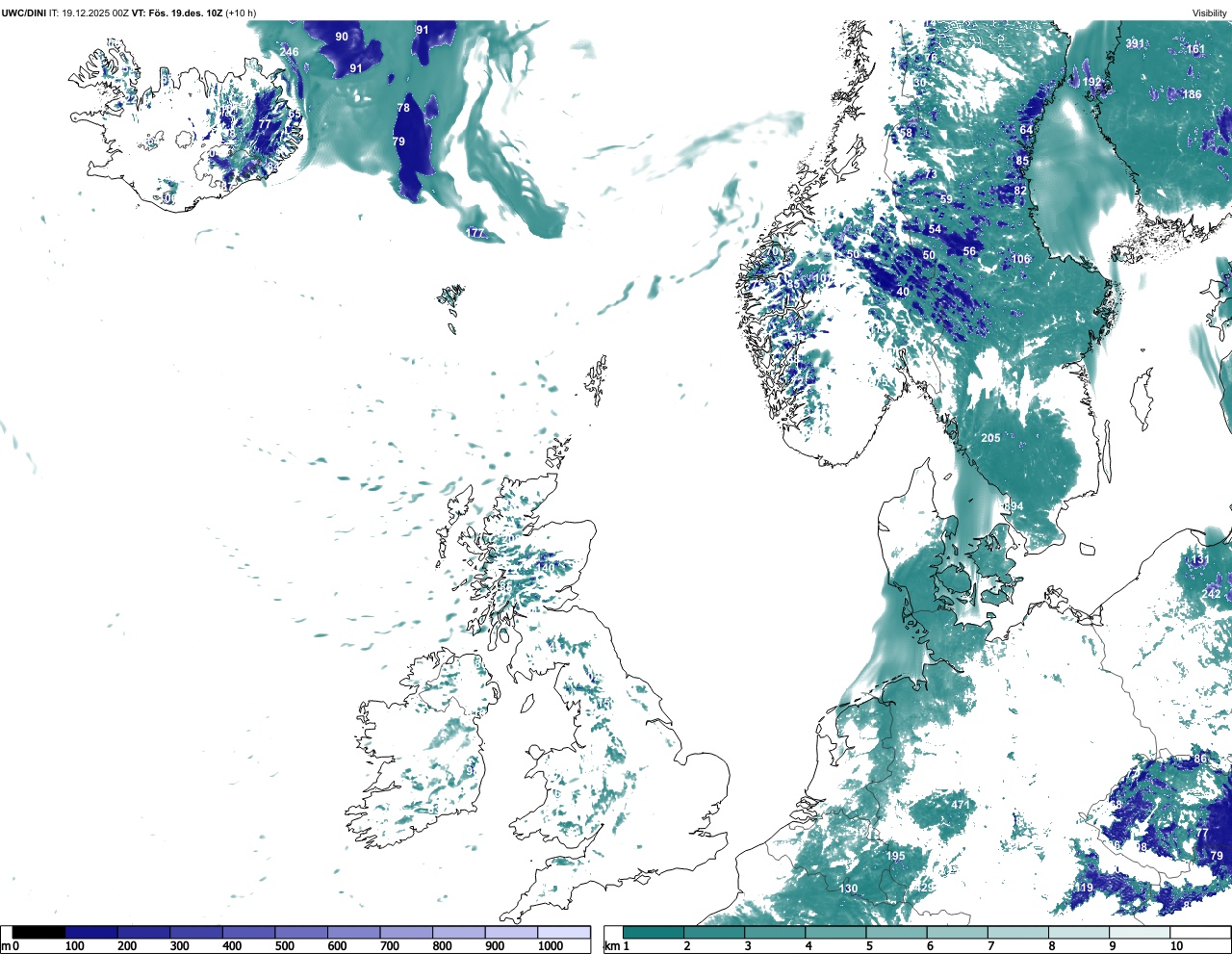Select the 400–500 m legend color swatch
This screenshot has width=1232, height=954.
(x=248, y=932)
